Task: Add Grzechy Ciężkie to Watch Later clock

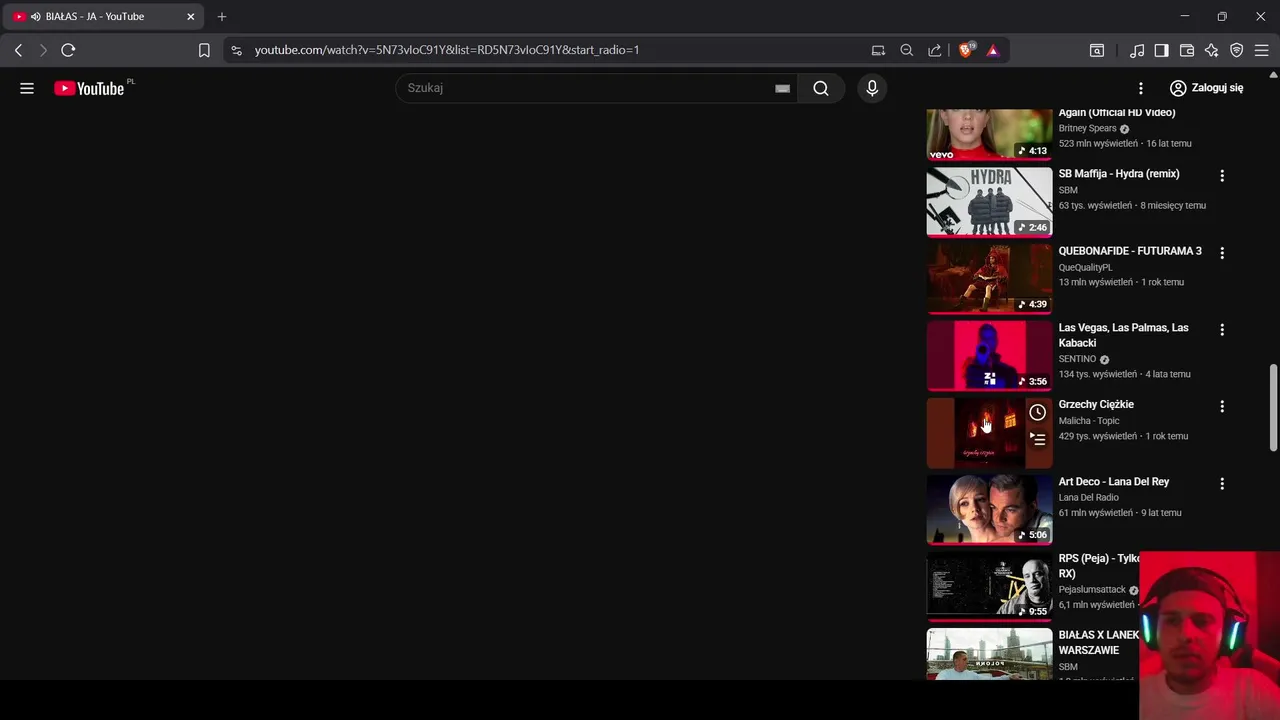Action: click(x=1038, y=412)
